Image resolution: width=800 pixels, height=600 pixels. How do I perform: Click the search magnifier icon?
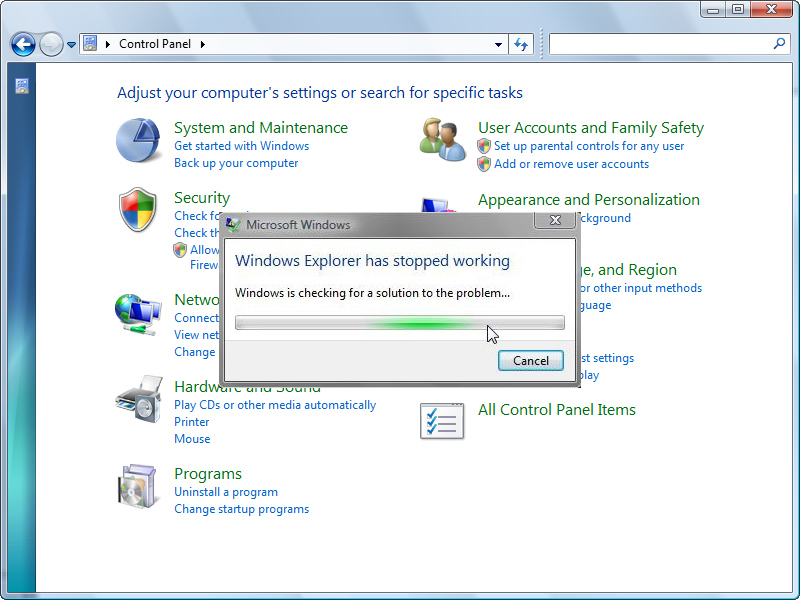(779, 44)
